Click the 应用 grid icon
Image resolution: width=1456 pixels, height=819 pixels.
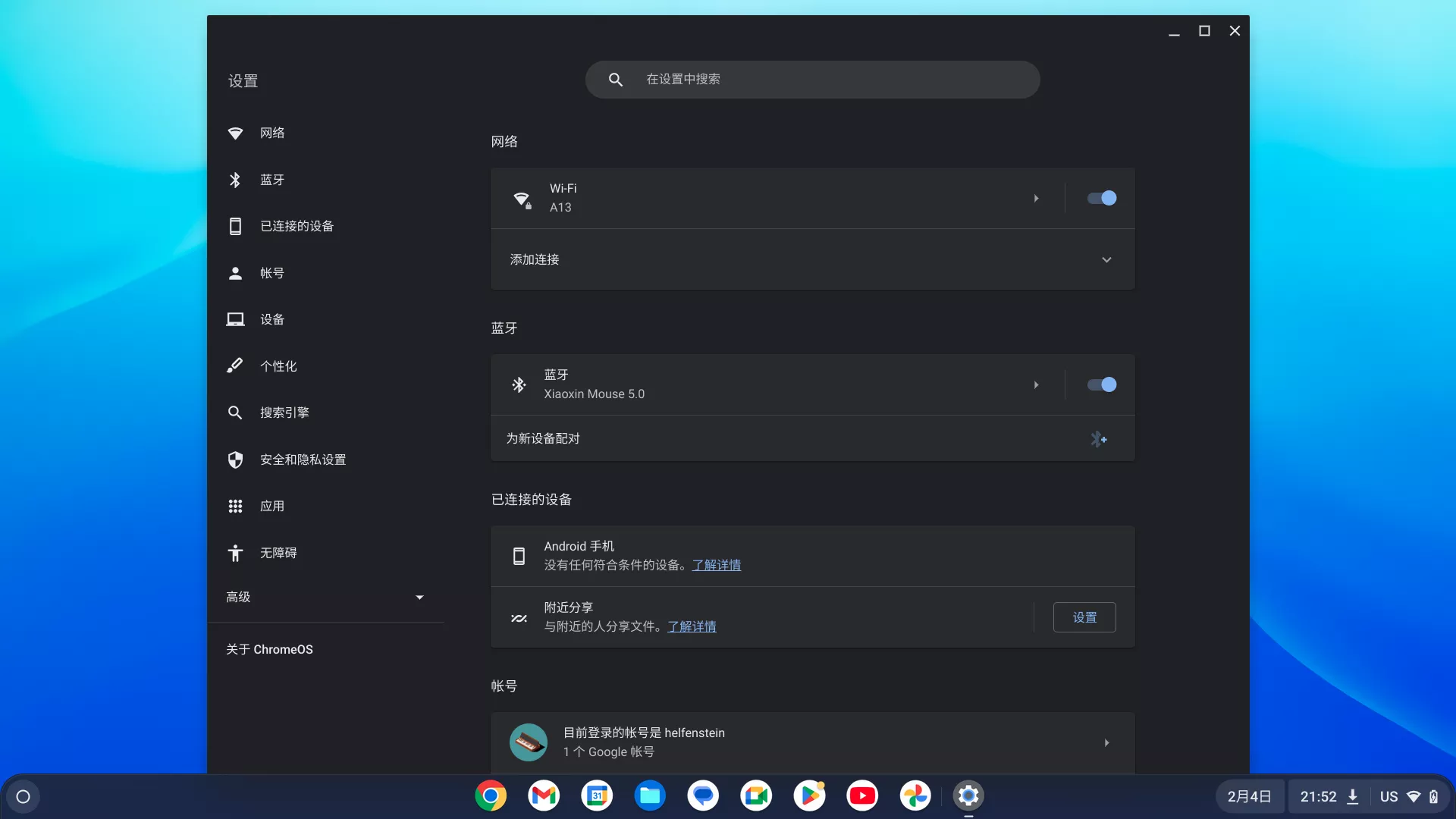(x=235, y=507)
